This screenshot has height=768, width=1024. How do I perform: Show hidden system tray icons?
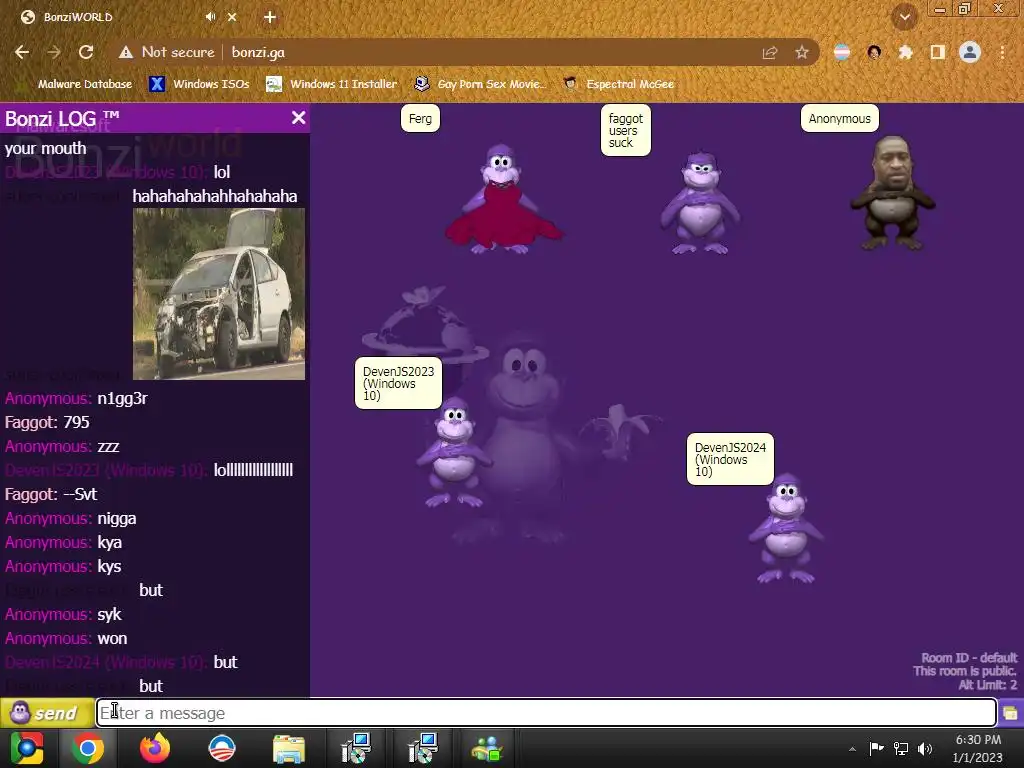point(852,749)
